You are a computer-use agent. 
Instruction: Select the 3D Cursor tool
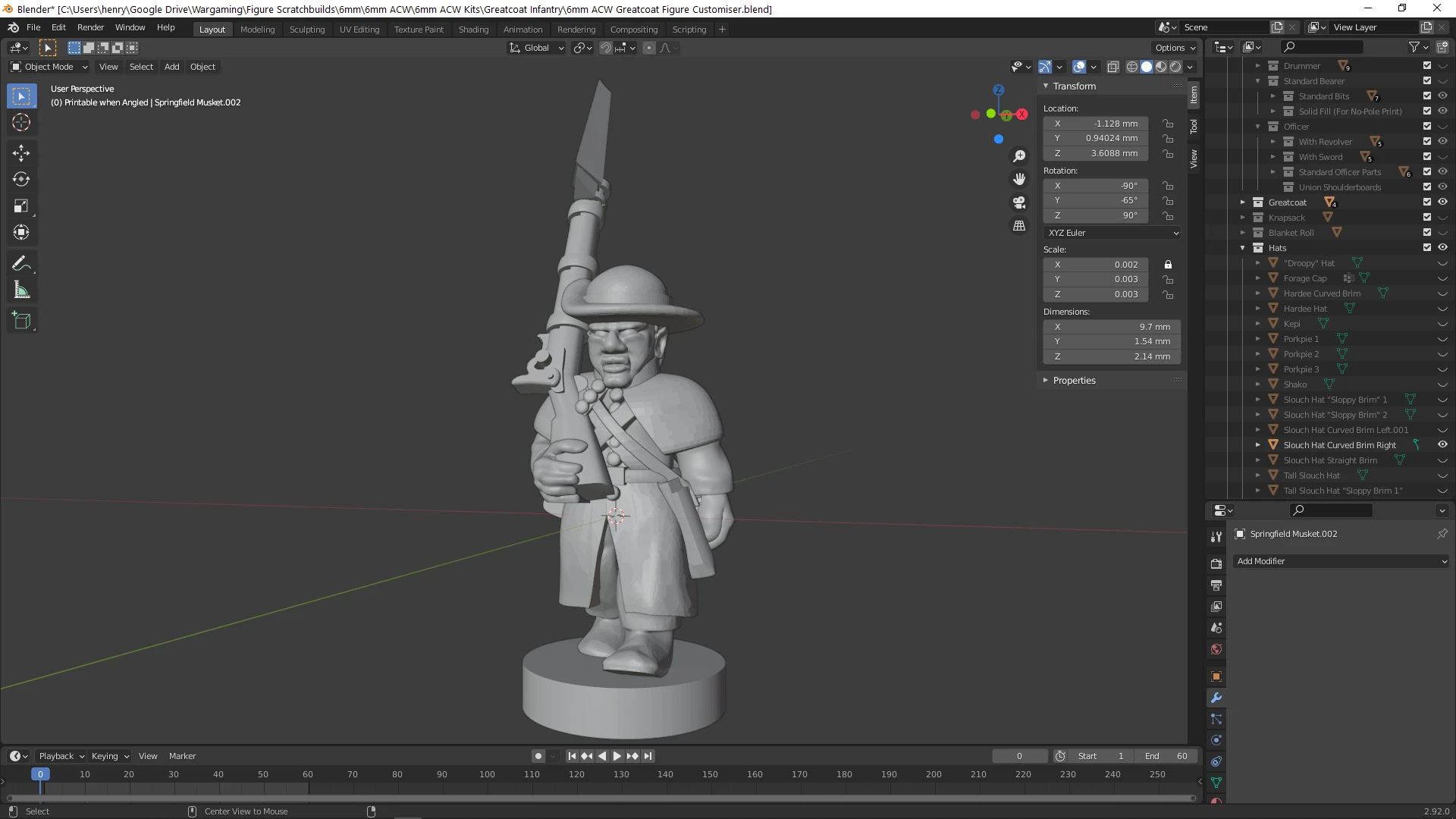[x=21, y=123]
